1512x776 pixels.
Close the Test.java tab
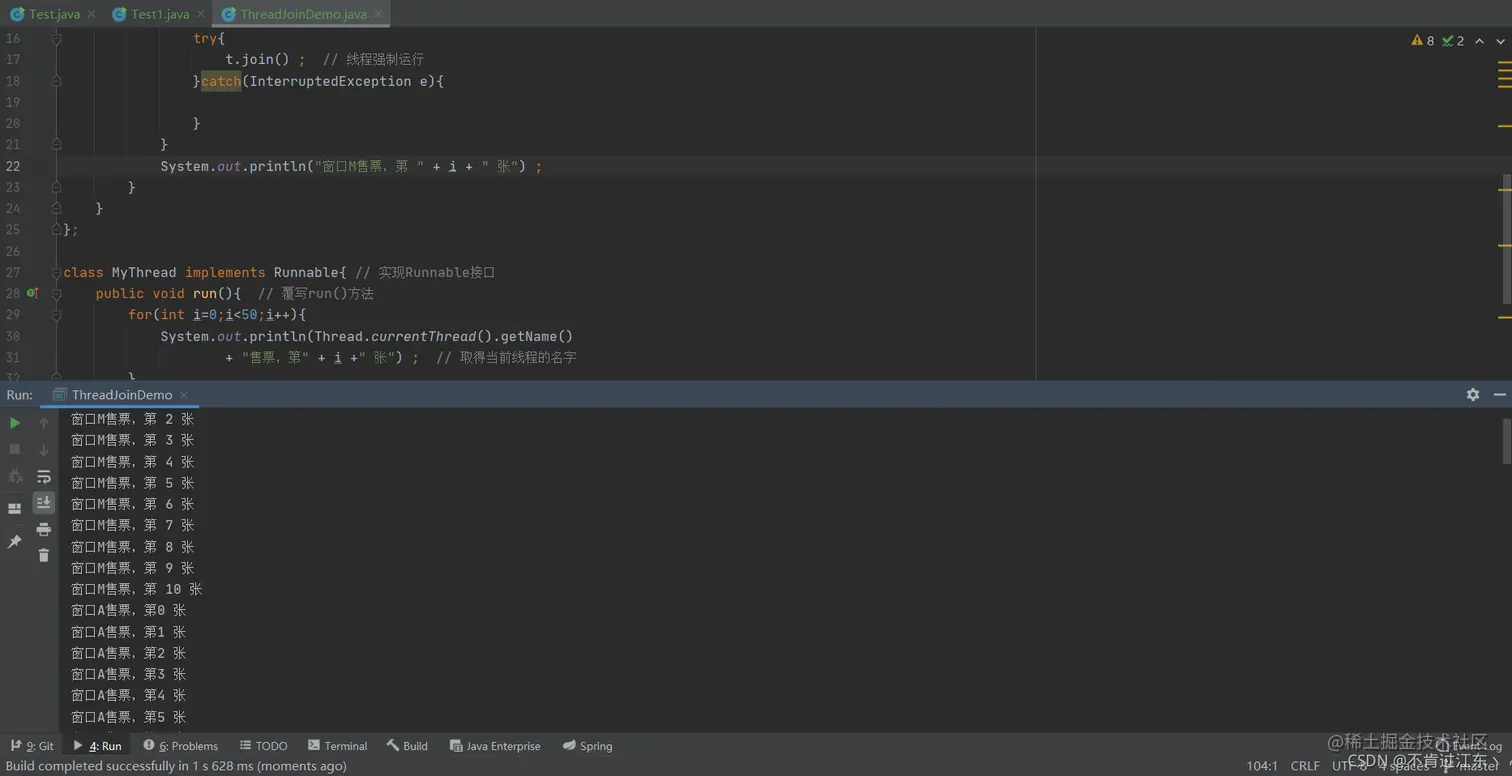[x=91, y=14]
